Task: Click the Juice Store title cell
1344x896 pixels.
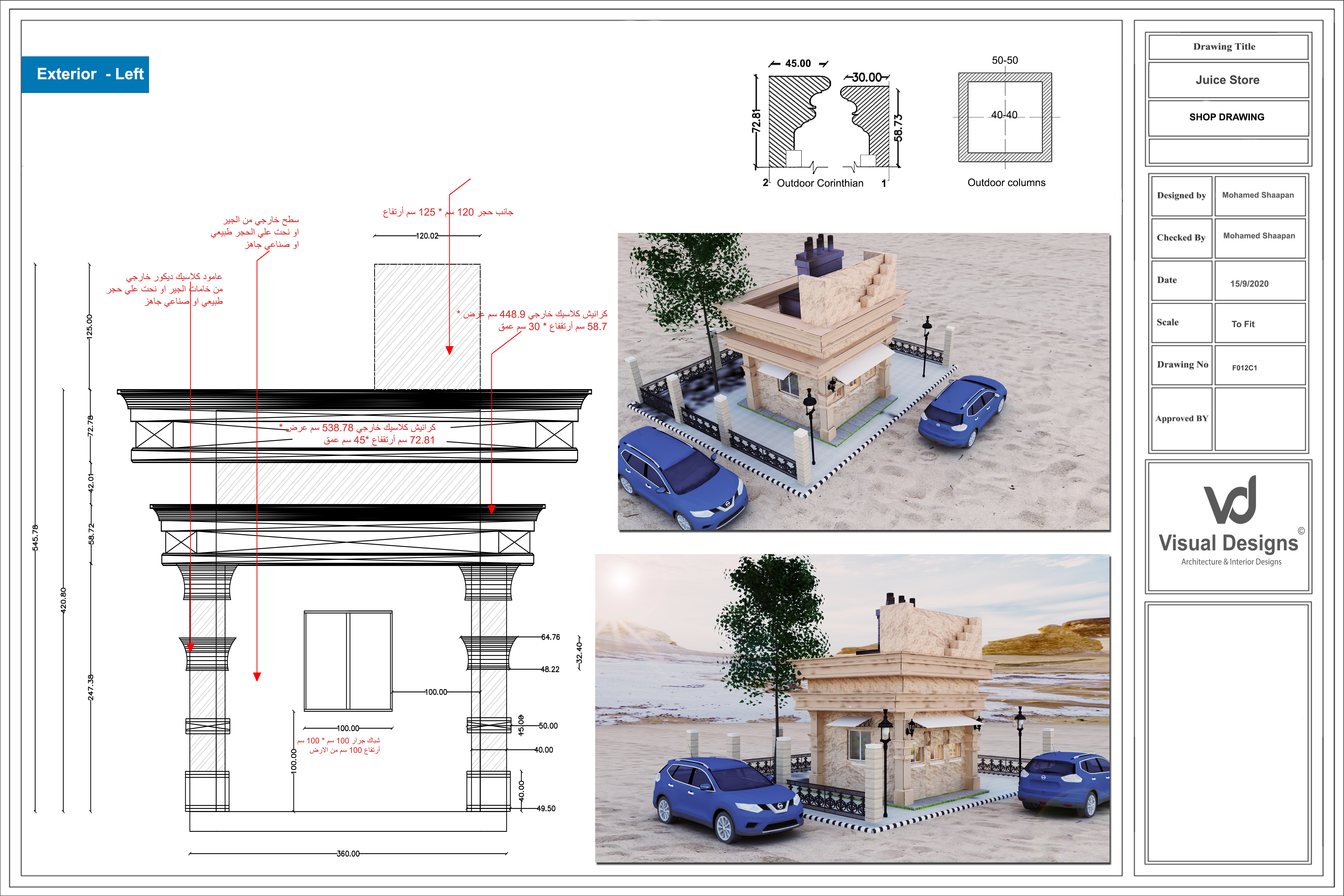Action: pyautogui.click(x=1227, y=80)
